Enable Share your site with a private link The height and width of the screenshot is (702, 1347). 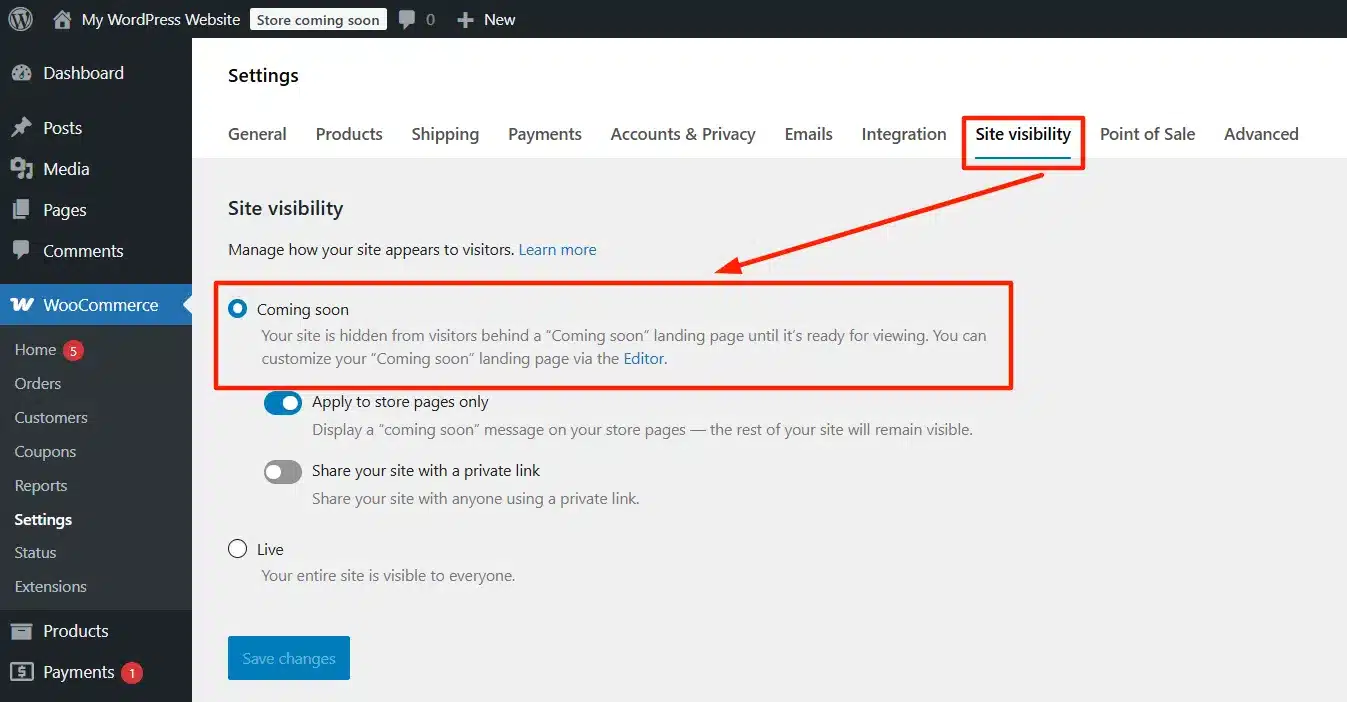coord(283,471)
